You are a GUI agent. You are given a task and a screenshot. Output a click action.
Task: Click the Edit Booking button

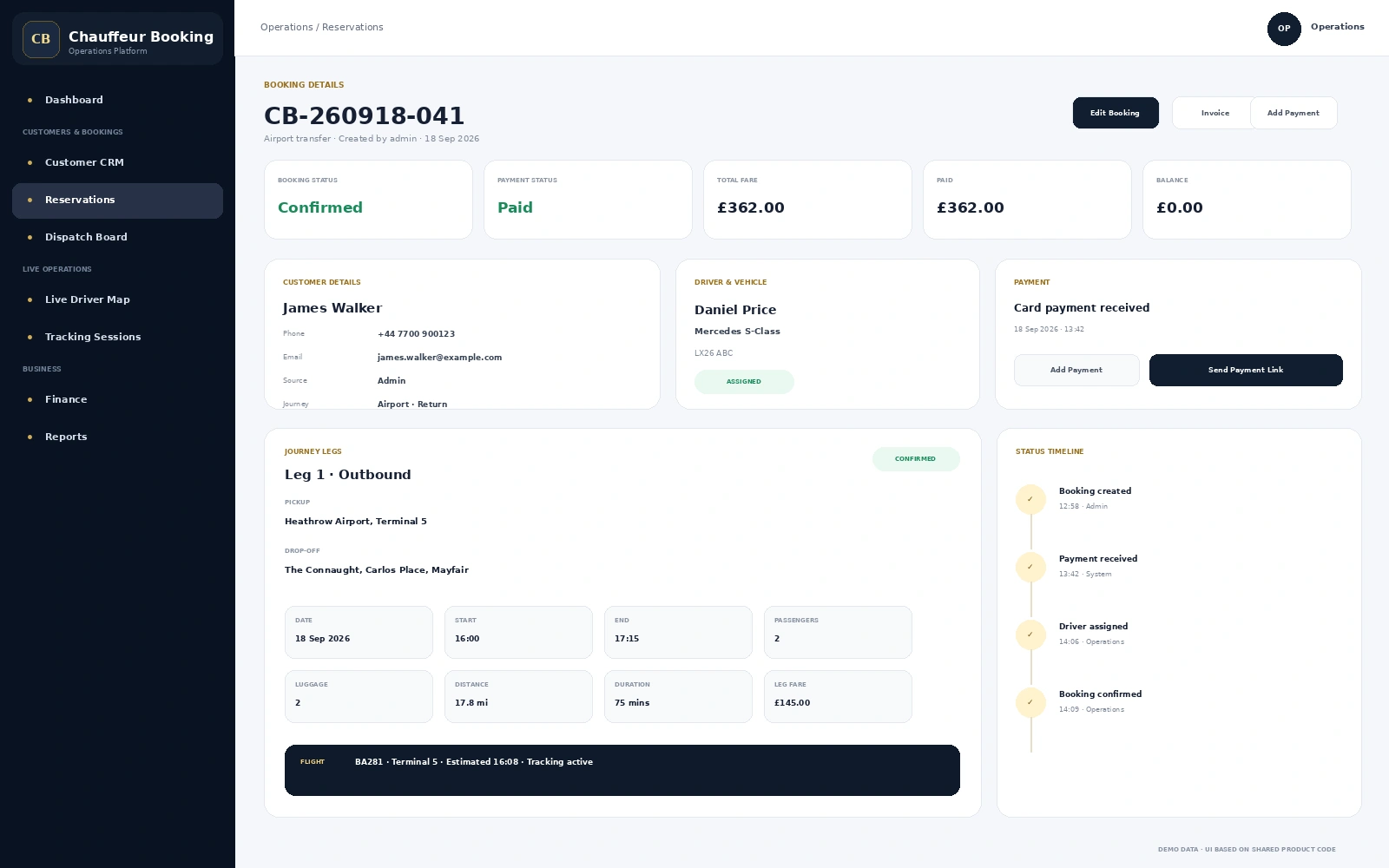(1116, 113)
